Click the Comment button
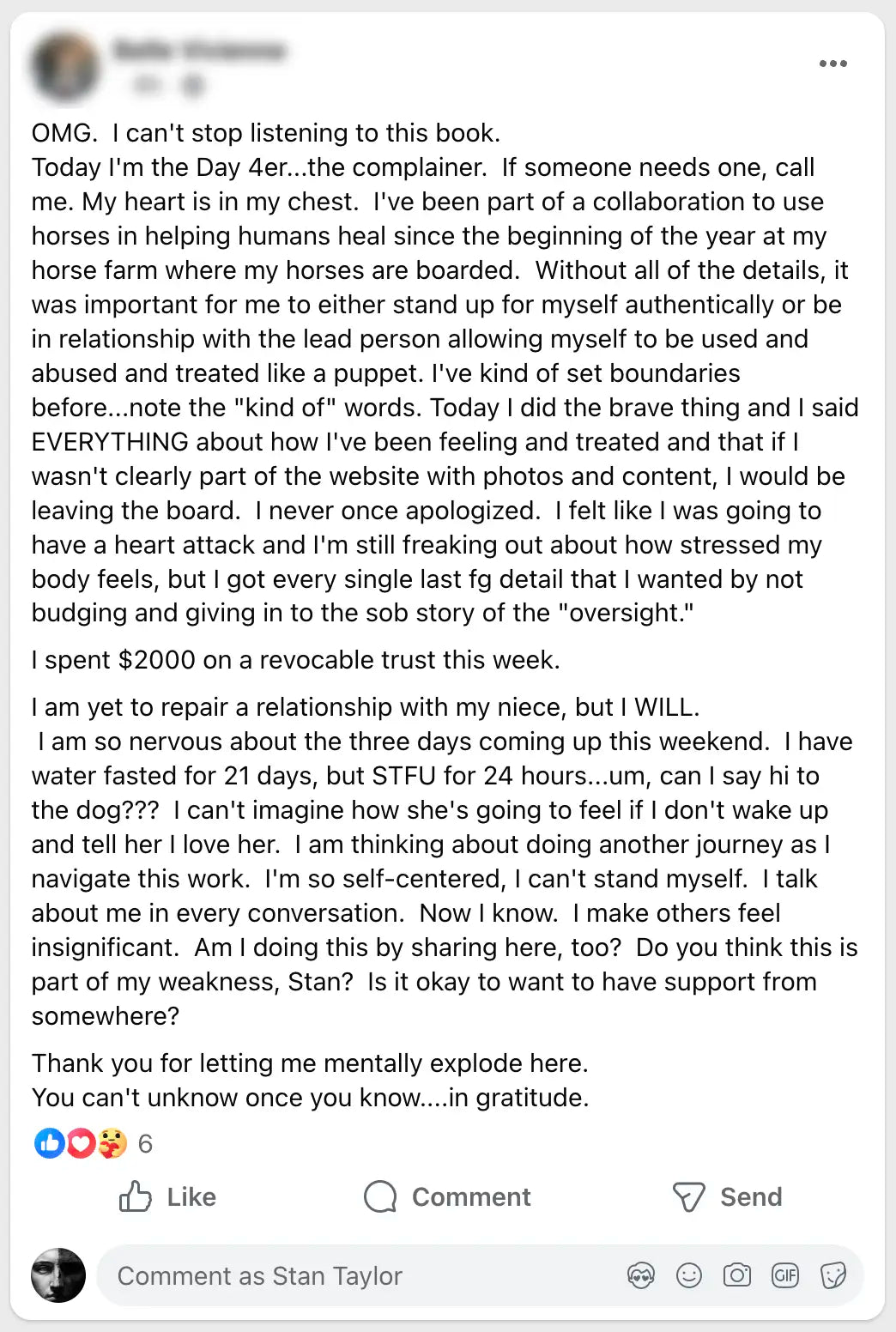This screenshot has width=896, height=1332. [447, 1196]
